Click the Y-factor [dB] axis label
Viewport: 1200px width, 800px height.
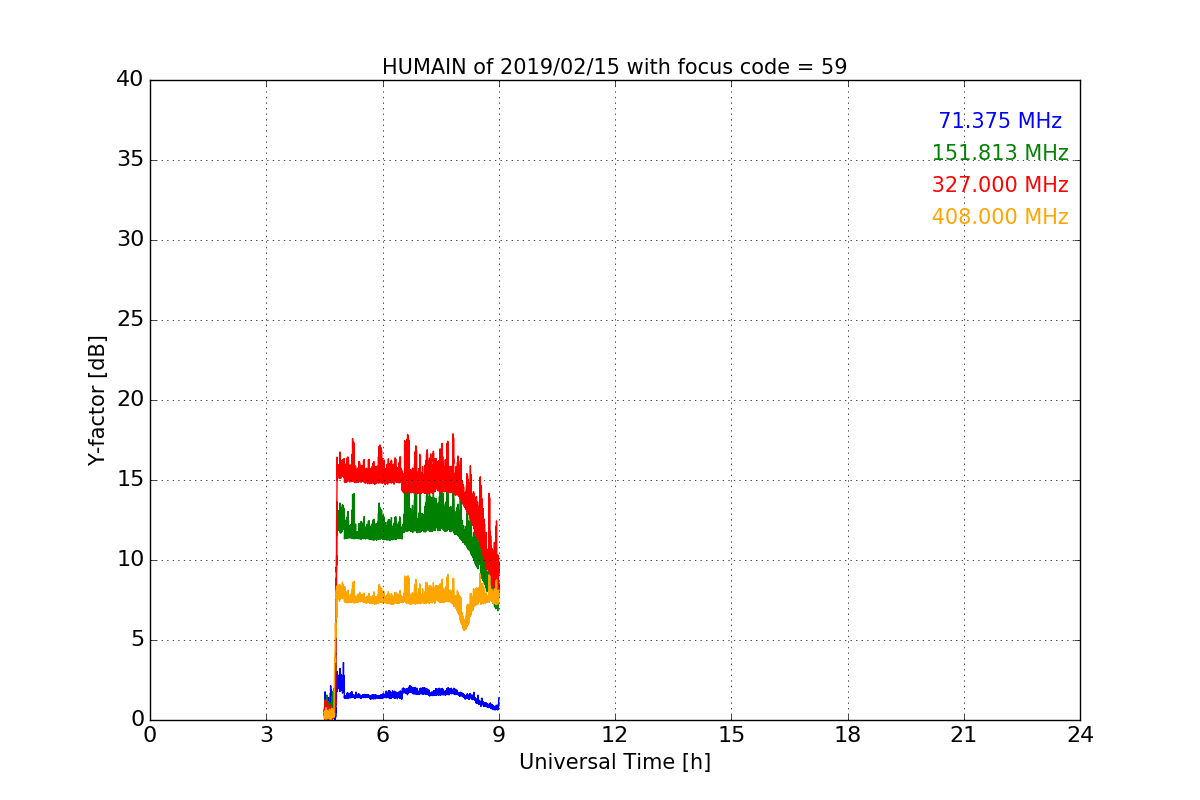click(97, 400)
